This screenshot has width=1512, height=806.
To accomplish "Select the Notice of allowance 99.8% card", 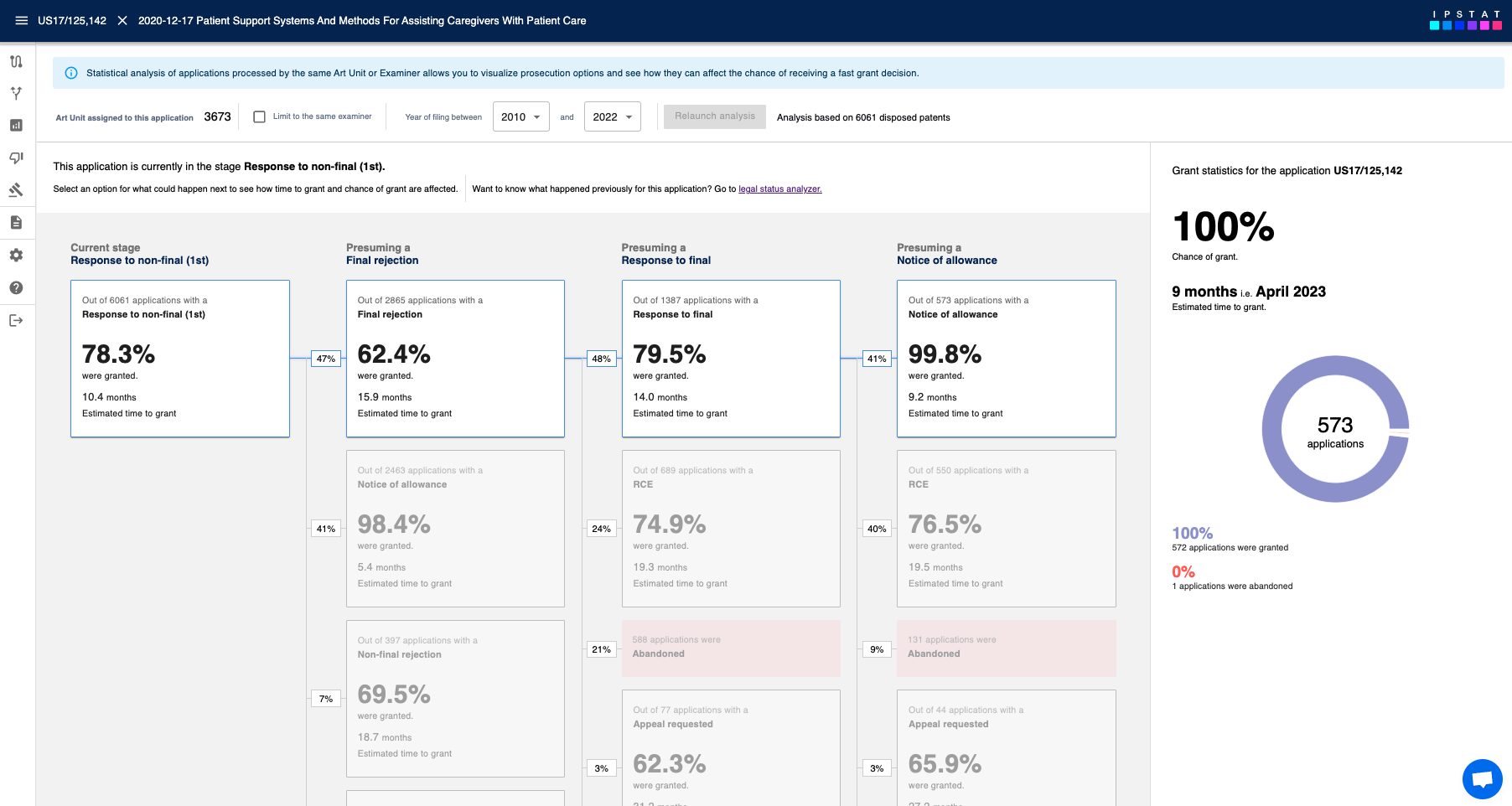I will pyautogui.click(x=1007, y=359).
